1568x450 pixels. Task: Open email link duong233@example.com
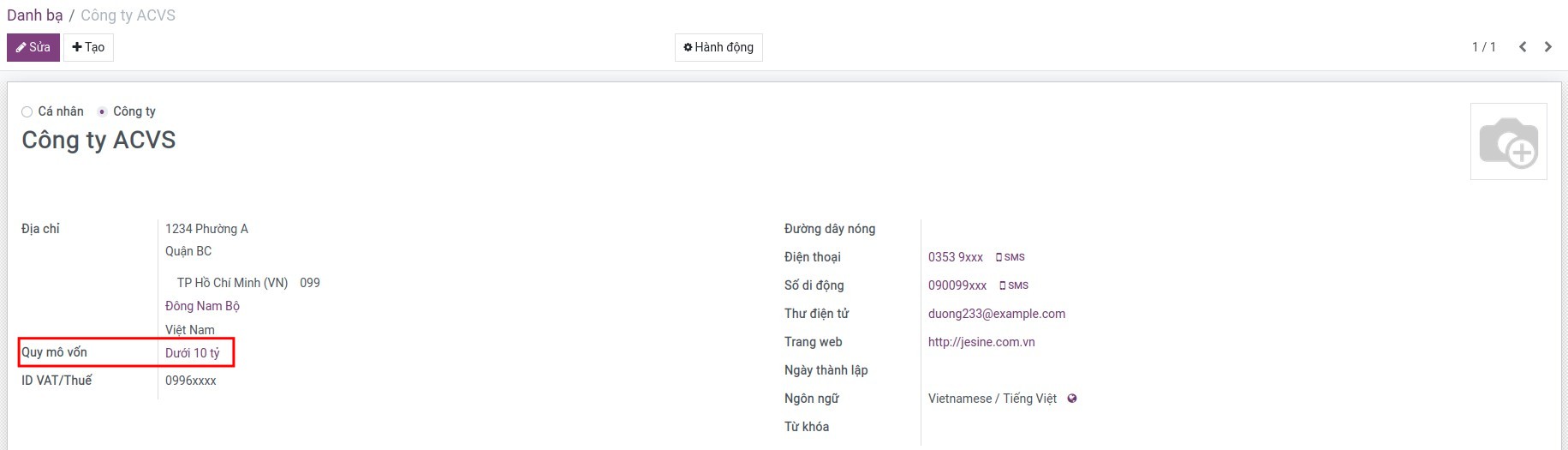pos(996,314)
